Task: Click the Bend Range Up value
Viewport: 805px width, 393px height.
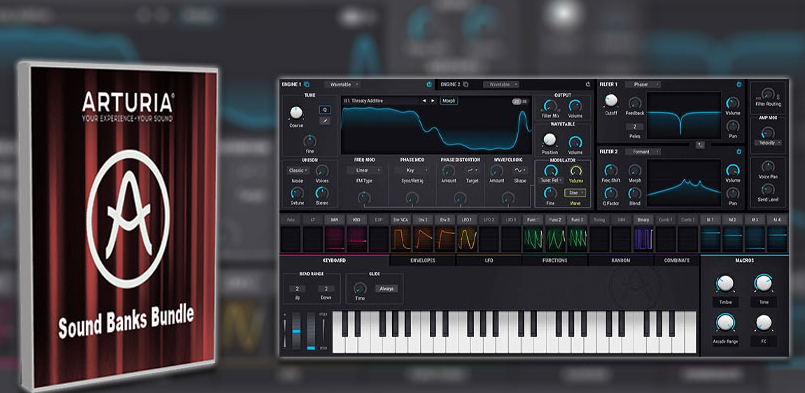Action: tap(297, 289)
